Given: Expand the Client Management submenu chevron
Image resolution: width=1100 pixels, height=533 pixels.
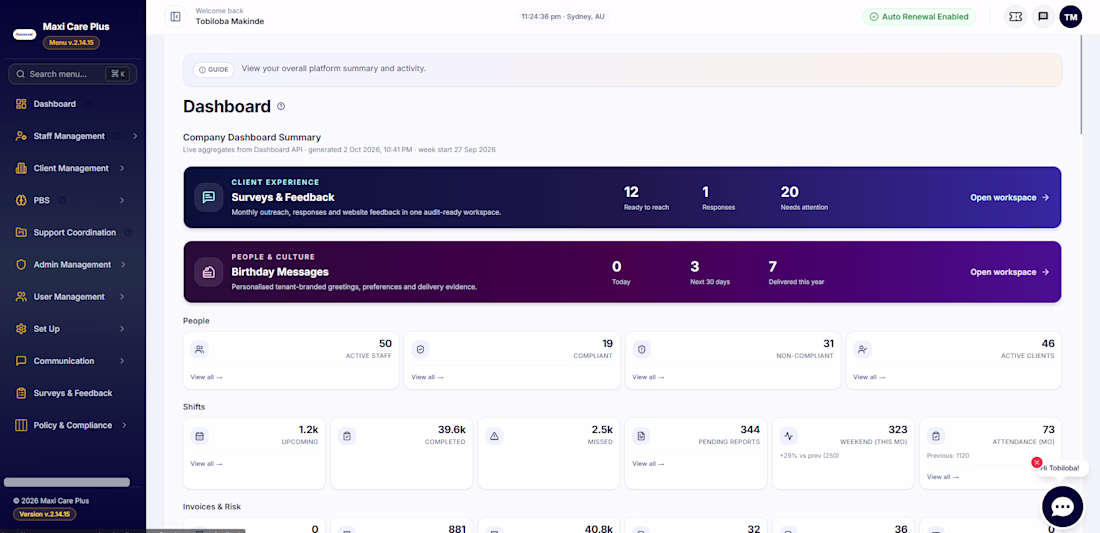Looking at the screenshot, I should click(122, 168).
